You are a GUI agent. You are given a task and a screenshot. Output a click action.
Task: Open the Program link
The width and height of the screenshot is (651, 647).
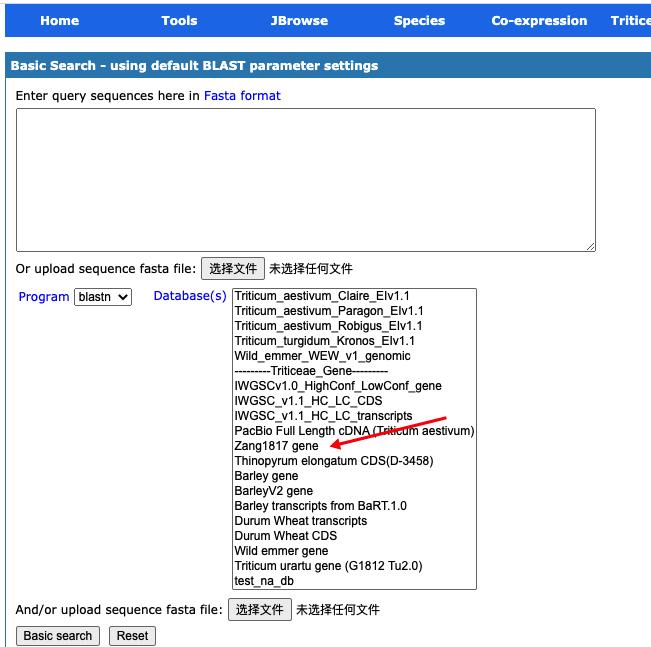coord(44,297)
